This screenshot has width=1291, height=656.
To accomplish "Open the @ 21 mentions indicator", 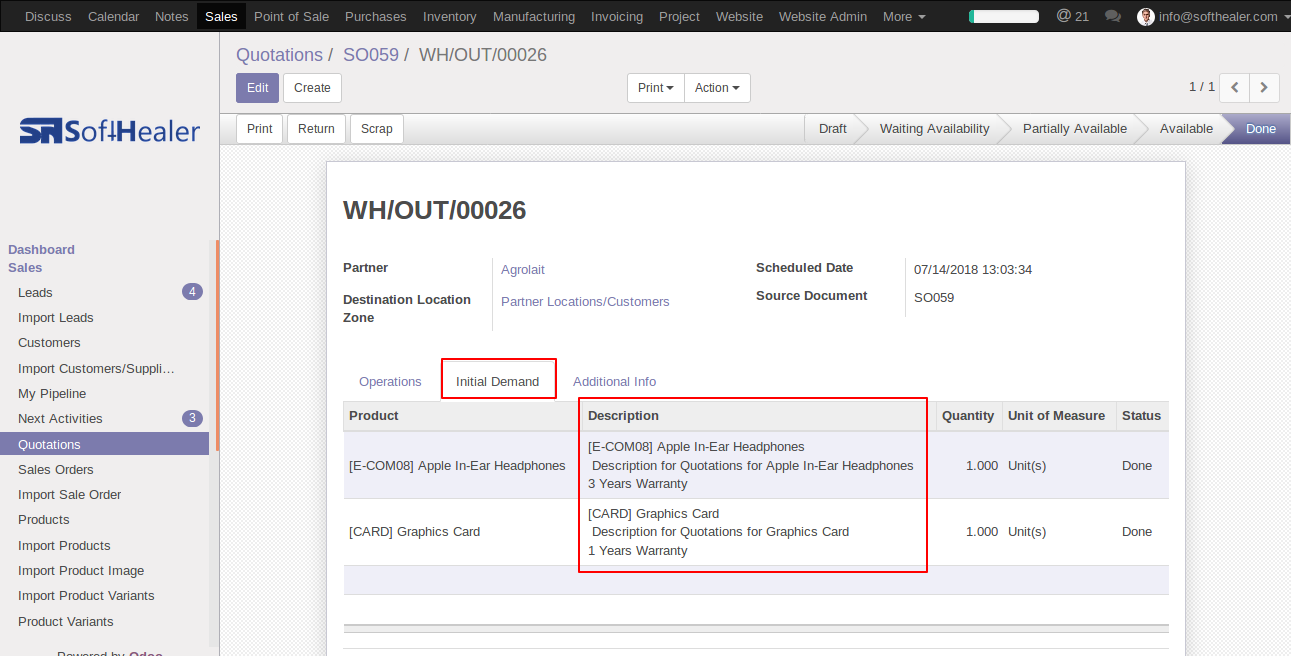I will click(1073, 16).
